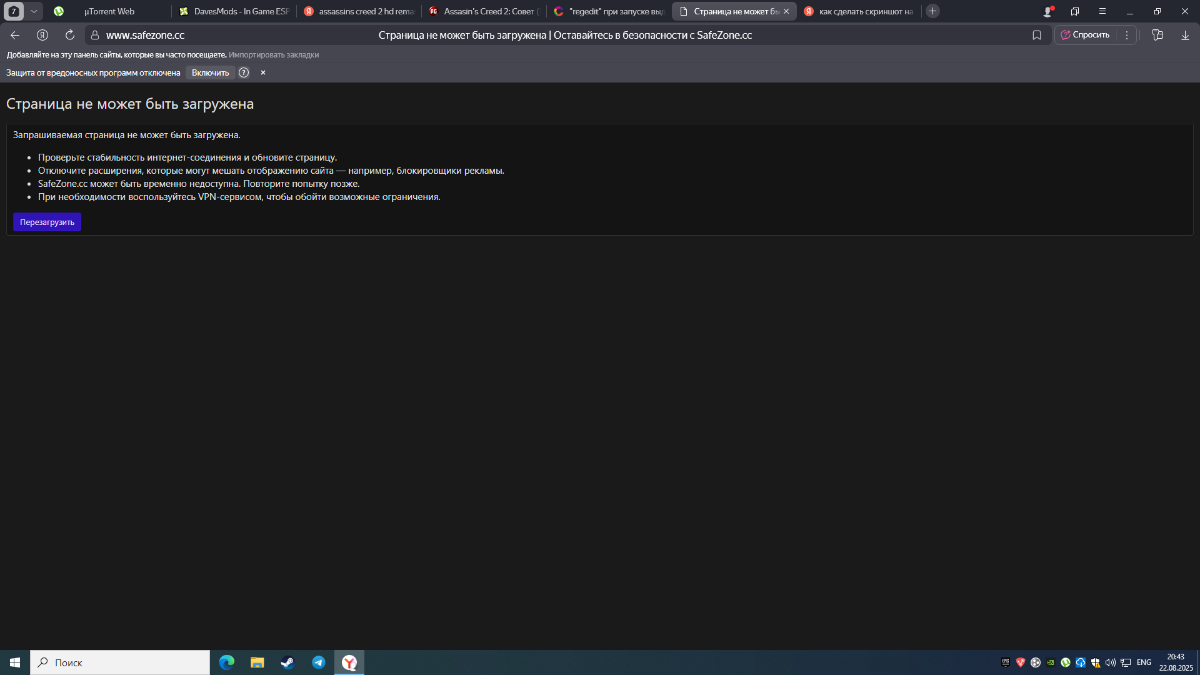Open the Windows Start menu
Viewport: 1200px width, 675px height.
click(x=15, y=662)
